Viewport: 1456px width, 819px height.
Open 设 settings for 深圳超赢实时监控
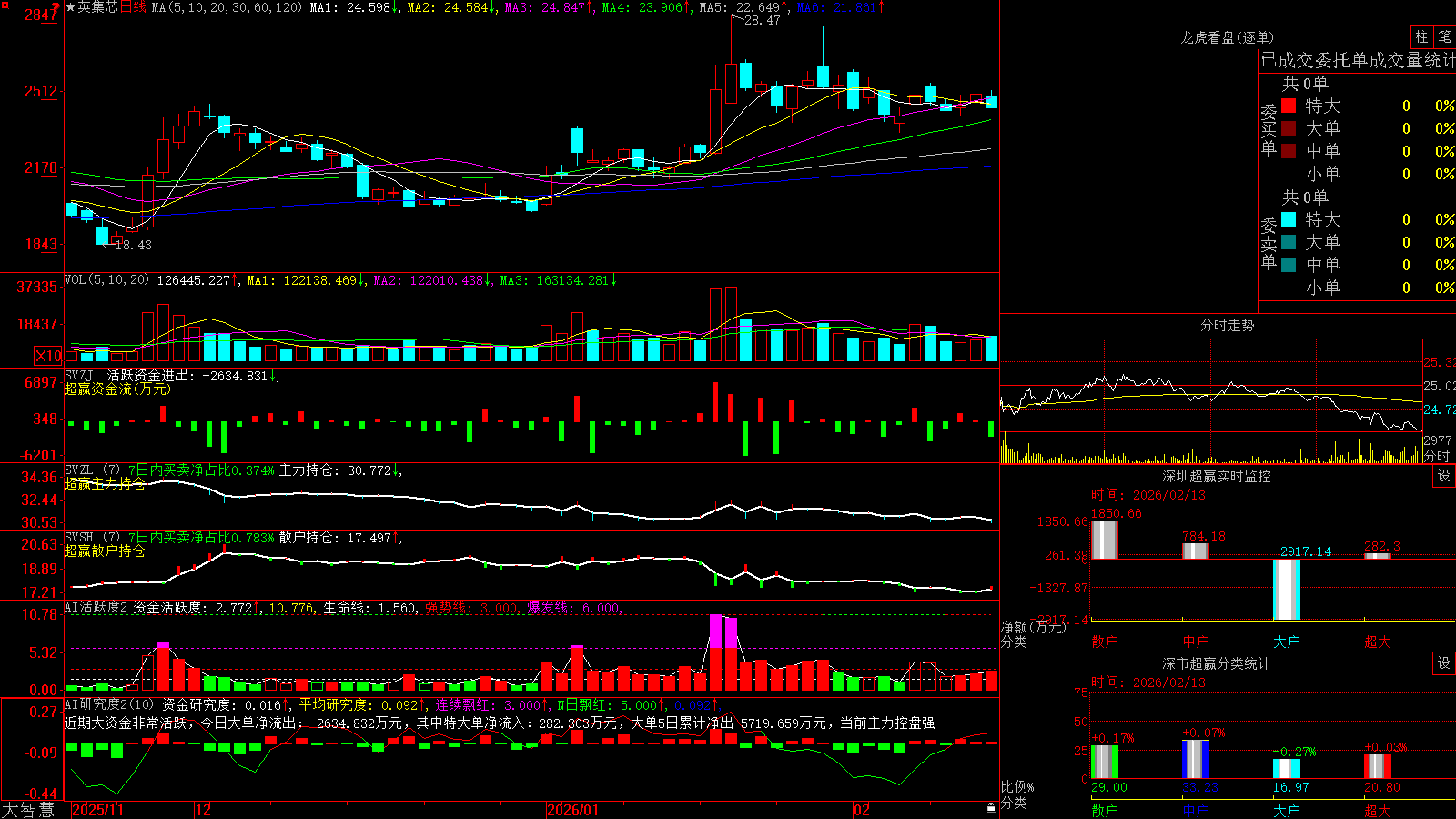[1444, 476]
